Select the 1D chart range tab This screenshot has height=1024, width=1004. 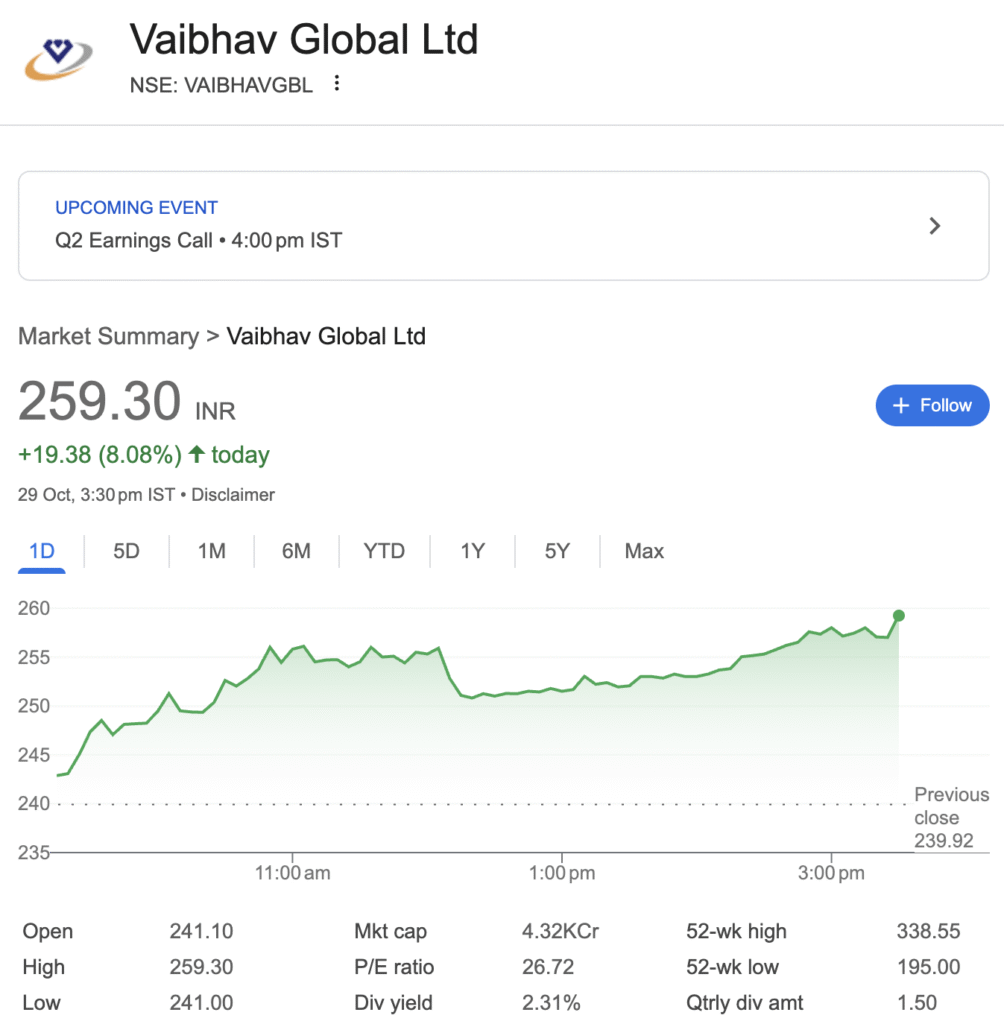[x=41, y=551]
